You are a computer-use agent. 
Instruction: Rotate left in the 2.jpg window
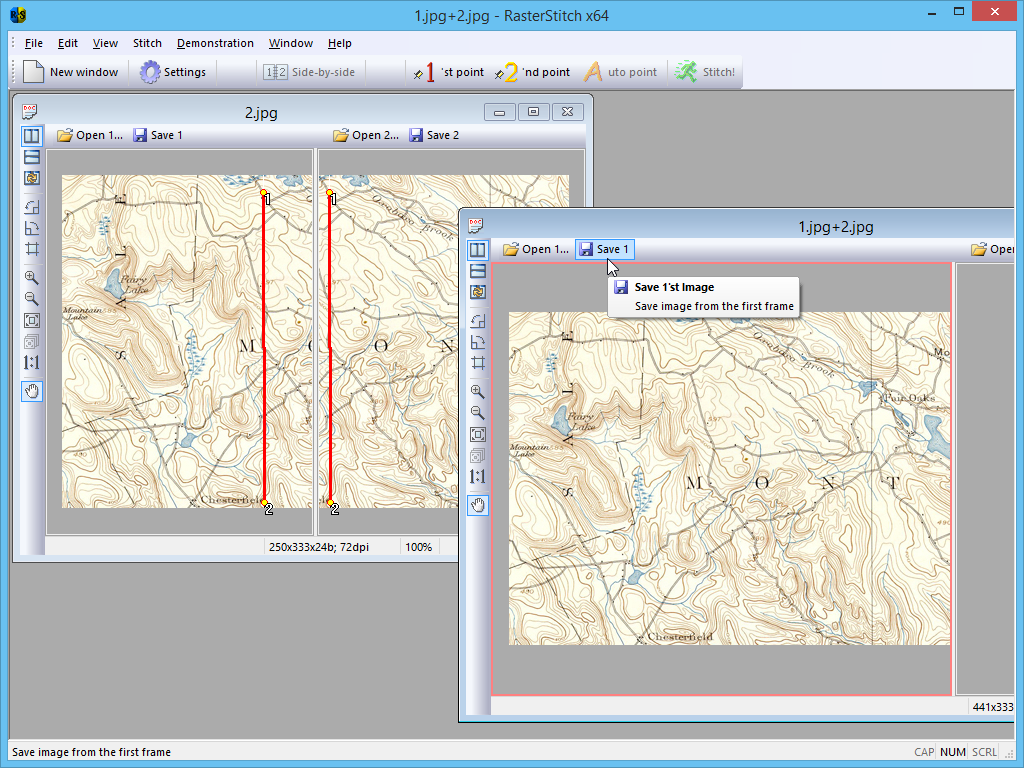(x=32, y=207)
